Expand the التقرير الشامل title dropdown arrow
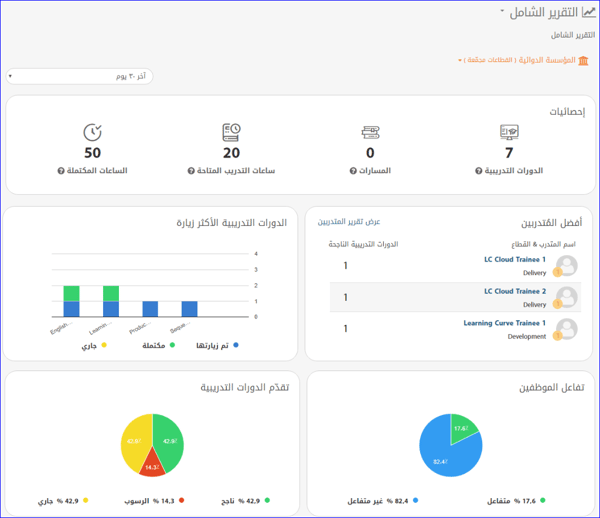 tap(502, 11)
